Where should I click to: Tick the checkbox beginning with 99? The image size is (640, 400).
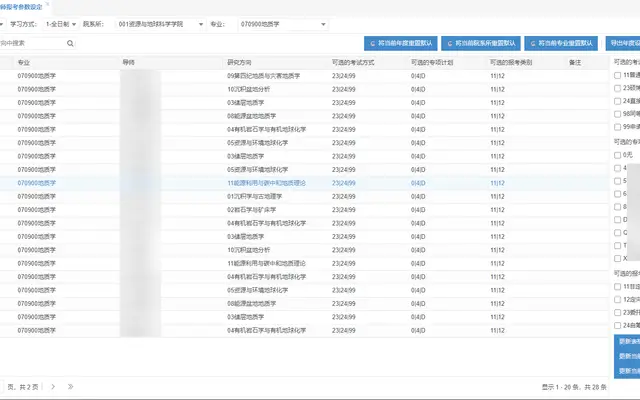tap(618, 127)
